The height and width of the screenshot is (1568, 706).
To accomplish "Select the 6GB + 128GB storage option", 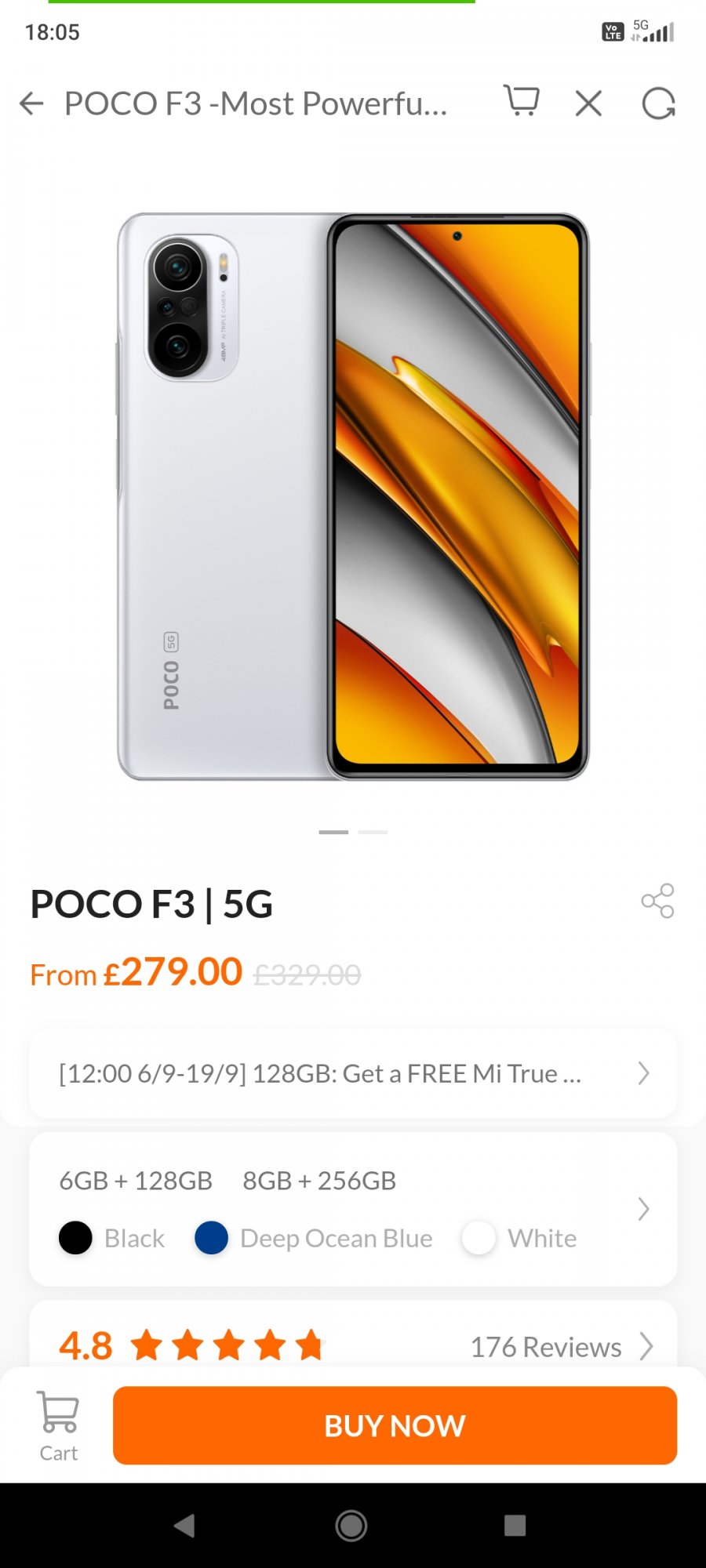I will tap(136, 1181).
